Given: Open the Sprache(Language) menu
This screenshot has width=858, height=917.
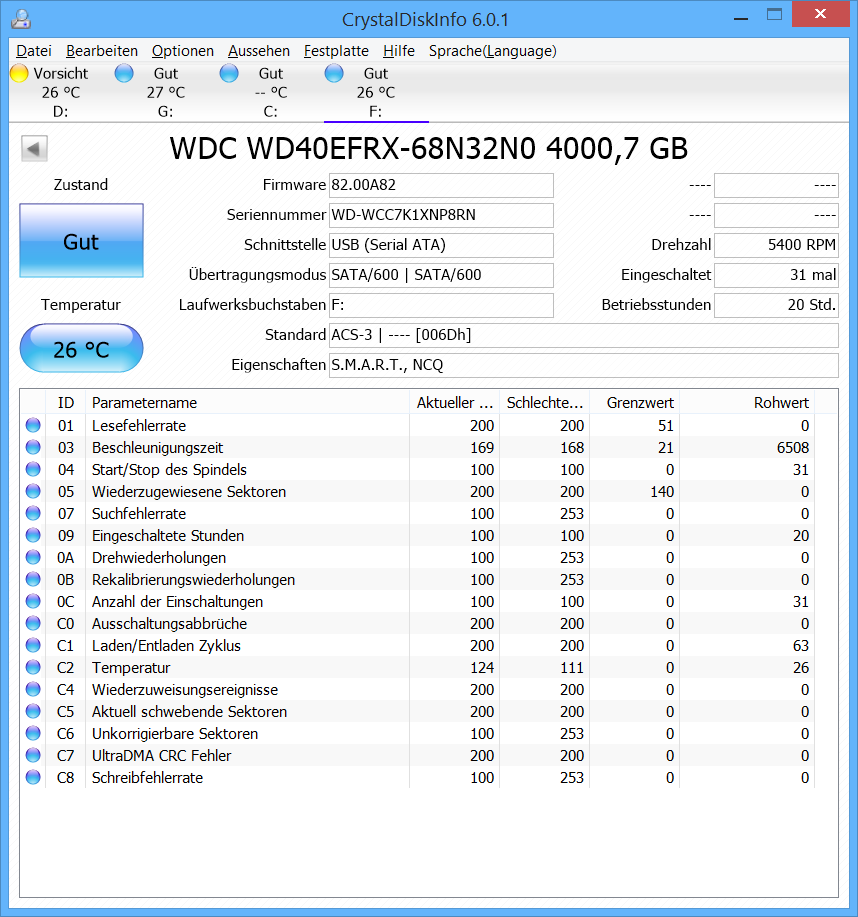Looking at the screenshot, I should click(x=492, y=51).
